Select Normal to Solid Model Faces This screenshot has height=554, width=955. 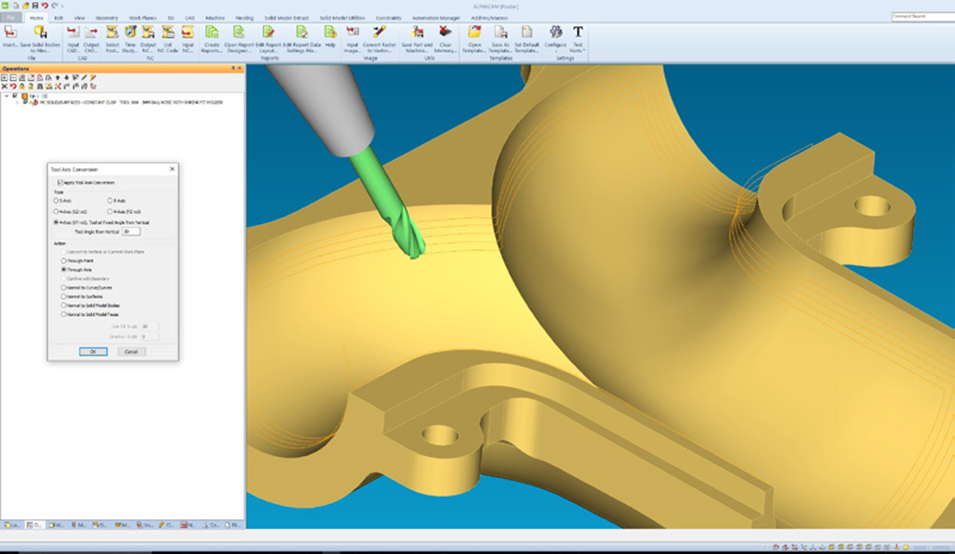63,315
